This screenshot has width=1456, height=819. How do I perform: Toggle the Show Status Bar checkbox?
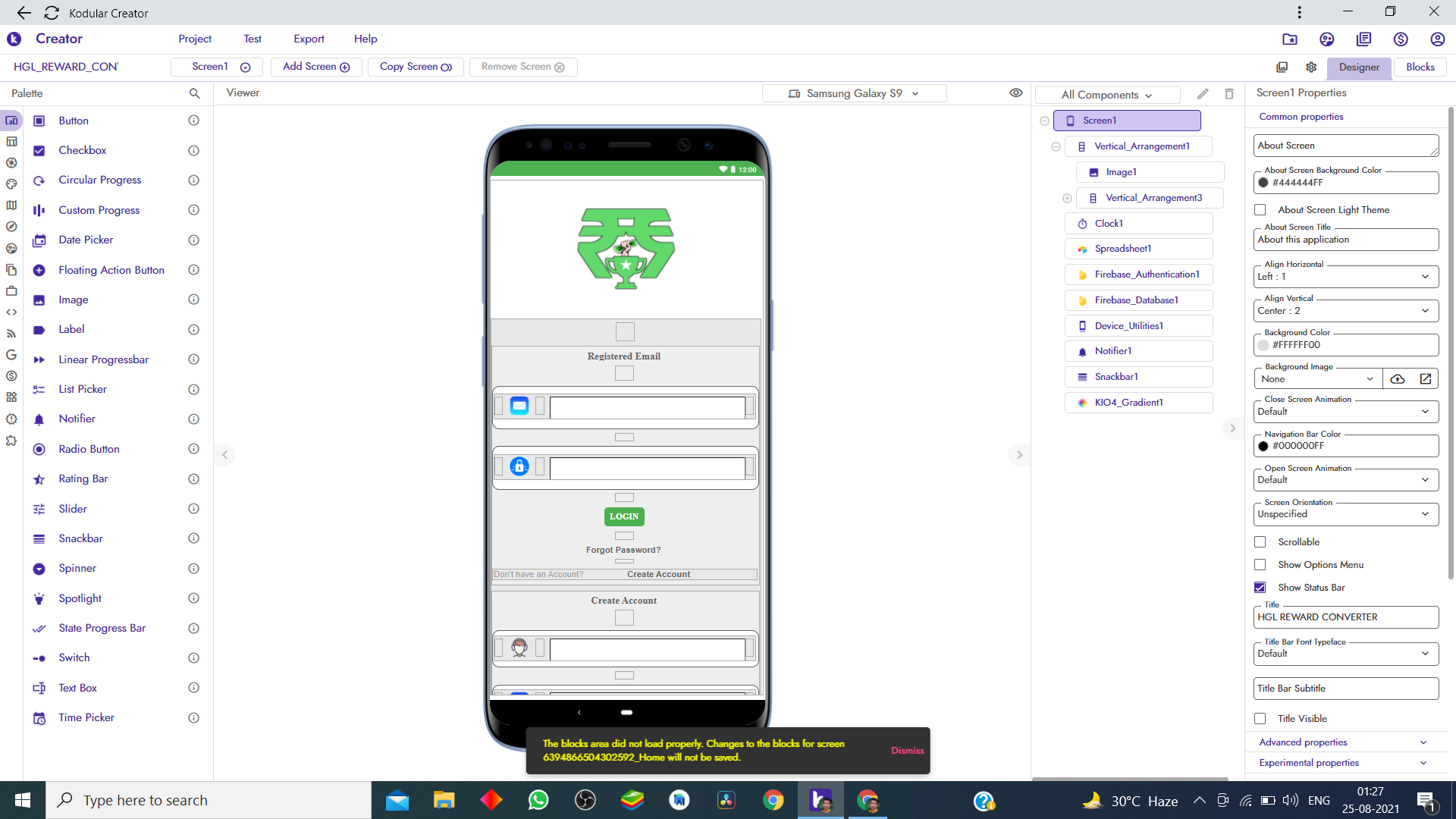click(x=1260, y=588)
